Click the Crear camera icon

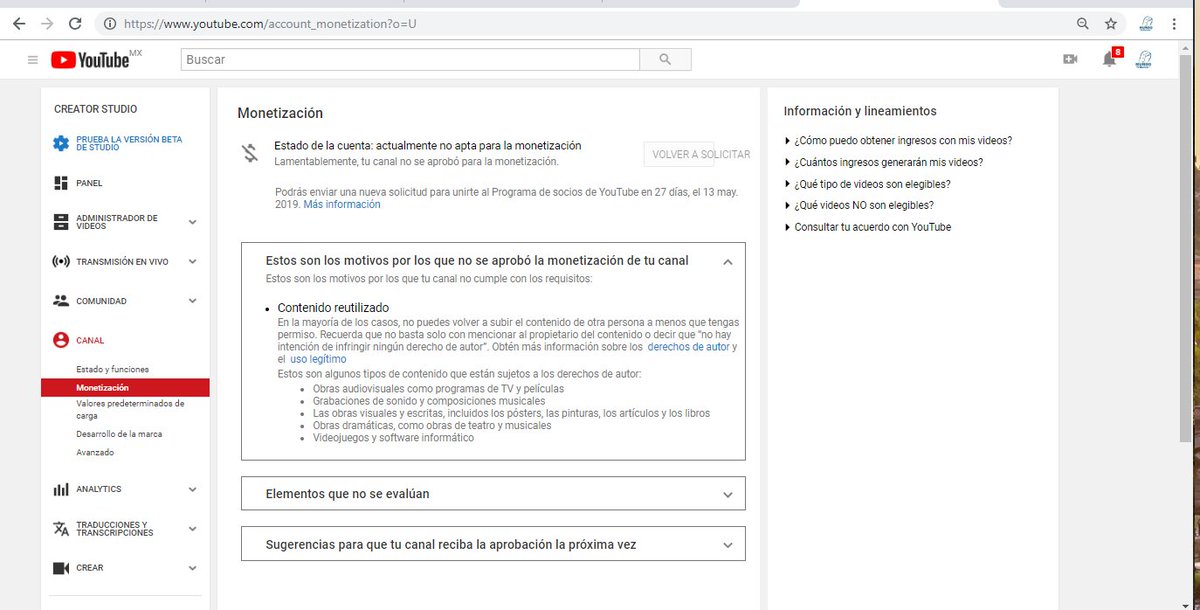pos(60,568)
